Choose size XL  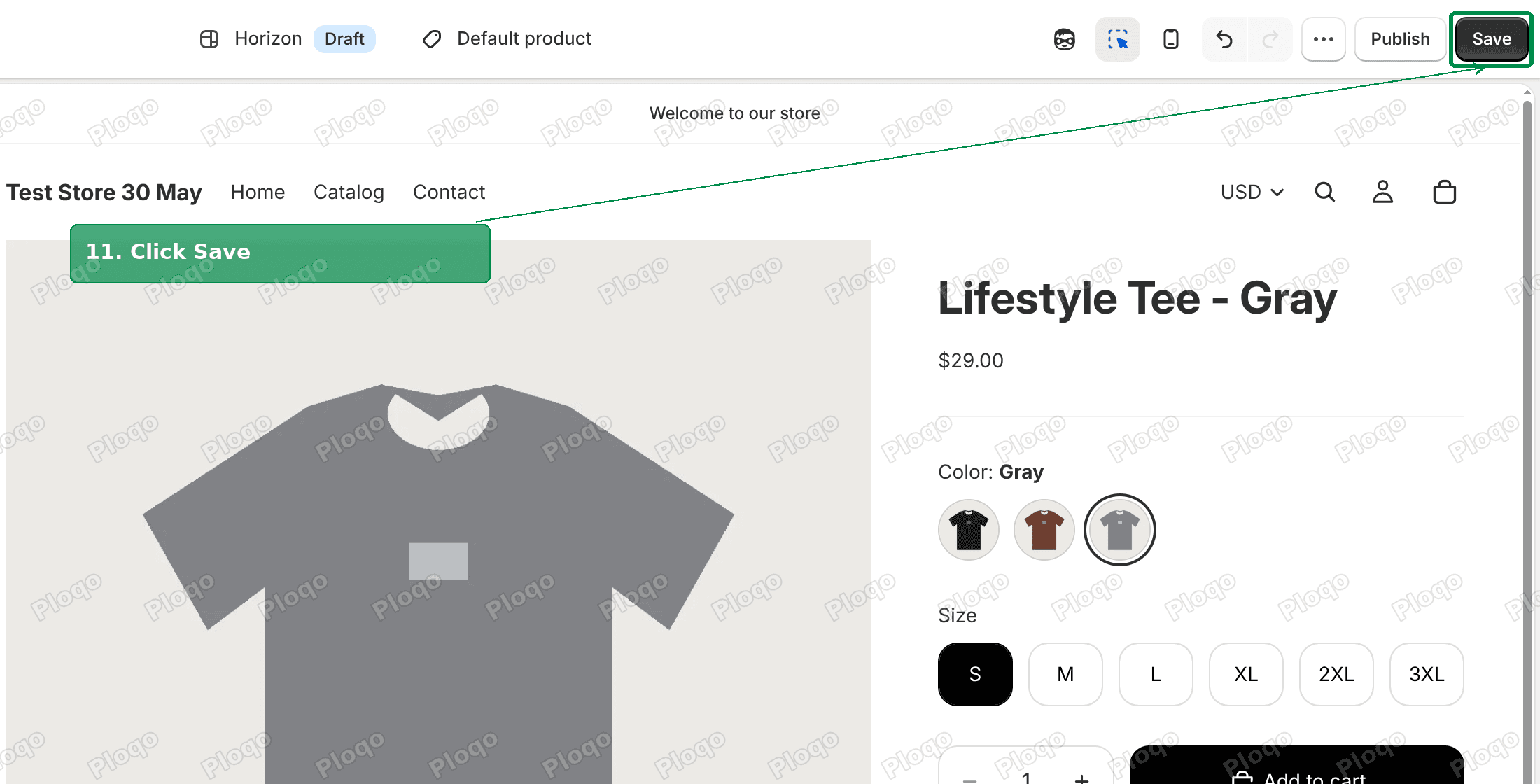[x=1246, y=674]
